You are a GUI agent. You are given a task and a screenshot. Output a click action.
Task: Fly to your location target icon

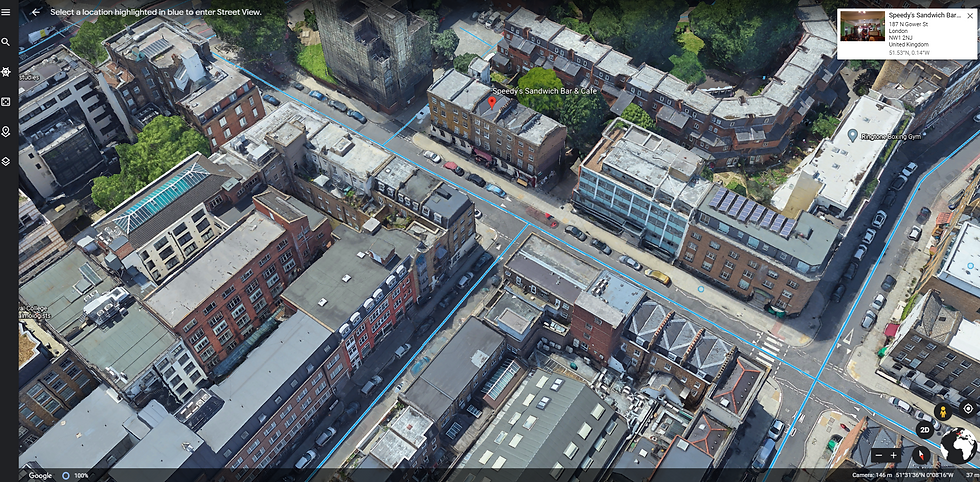pyautogui.click(x=969, y=409)
